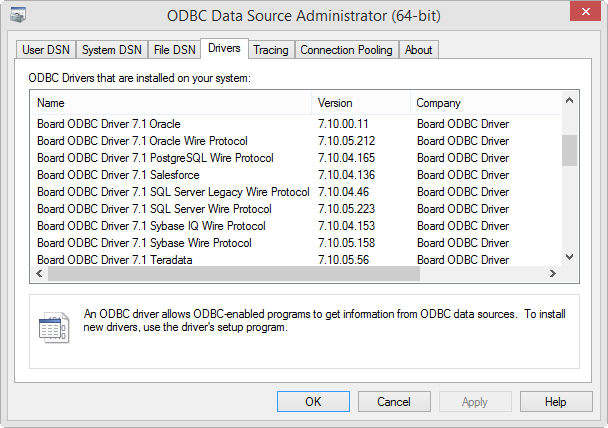Click the horizontal scroll left arrow
Viewport: 608px width, 428px height.
pos(39,273)
